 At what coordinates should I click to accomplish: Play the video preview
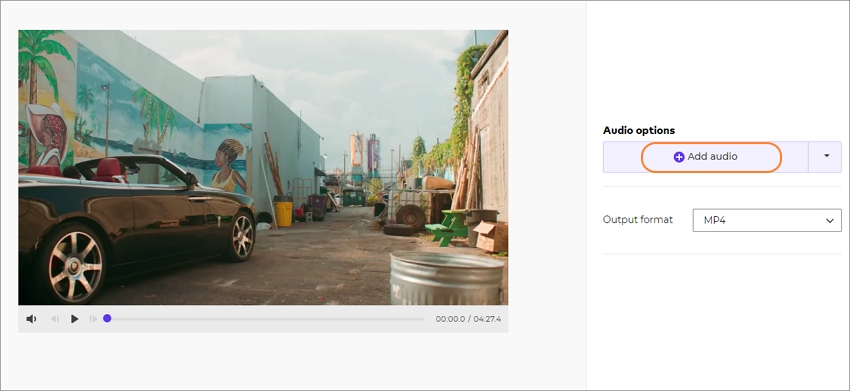[74, 319]
